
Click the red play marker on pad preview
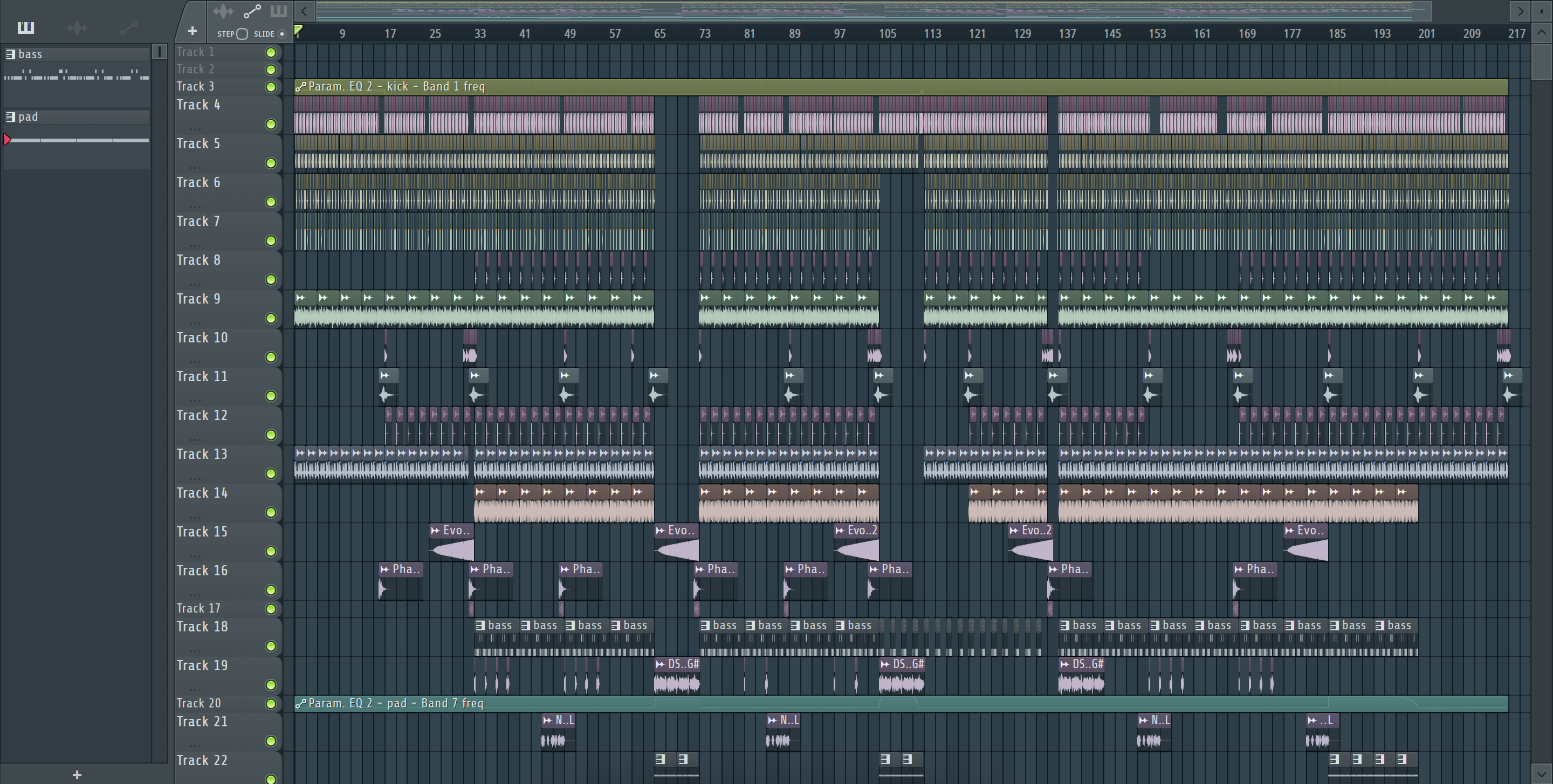7,140
